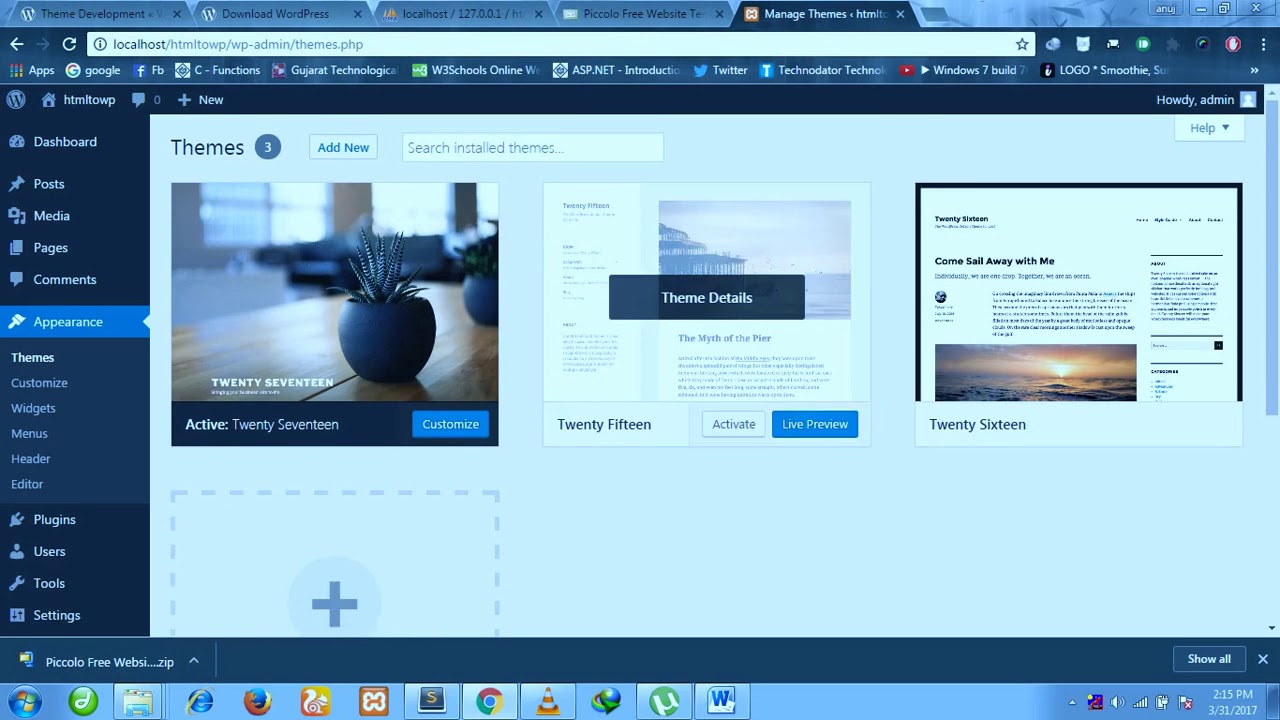Viewport: 1280px width, 720px height.
Task: Open Firefox from the taskbar
Action: pyautogui.click(x=258, y=702)
